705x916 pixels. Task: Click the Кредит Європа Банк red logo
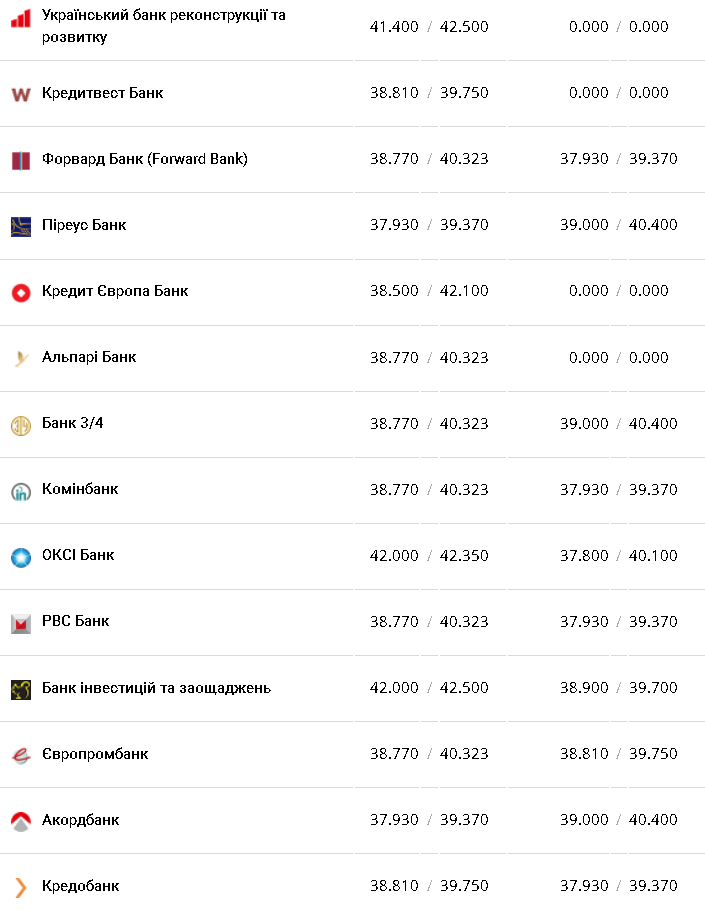coord(21,292)
